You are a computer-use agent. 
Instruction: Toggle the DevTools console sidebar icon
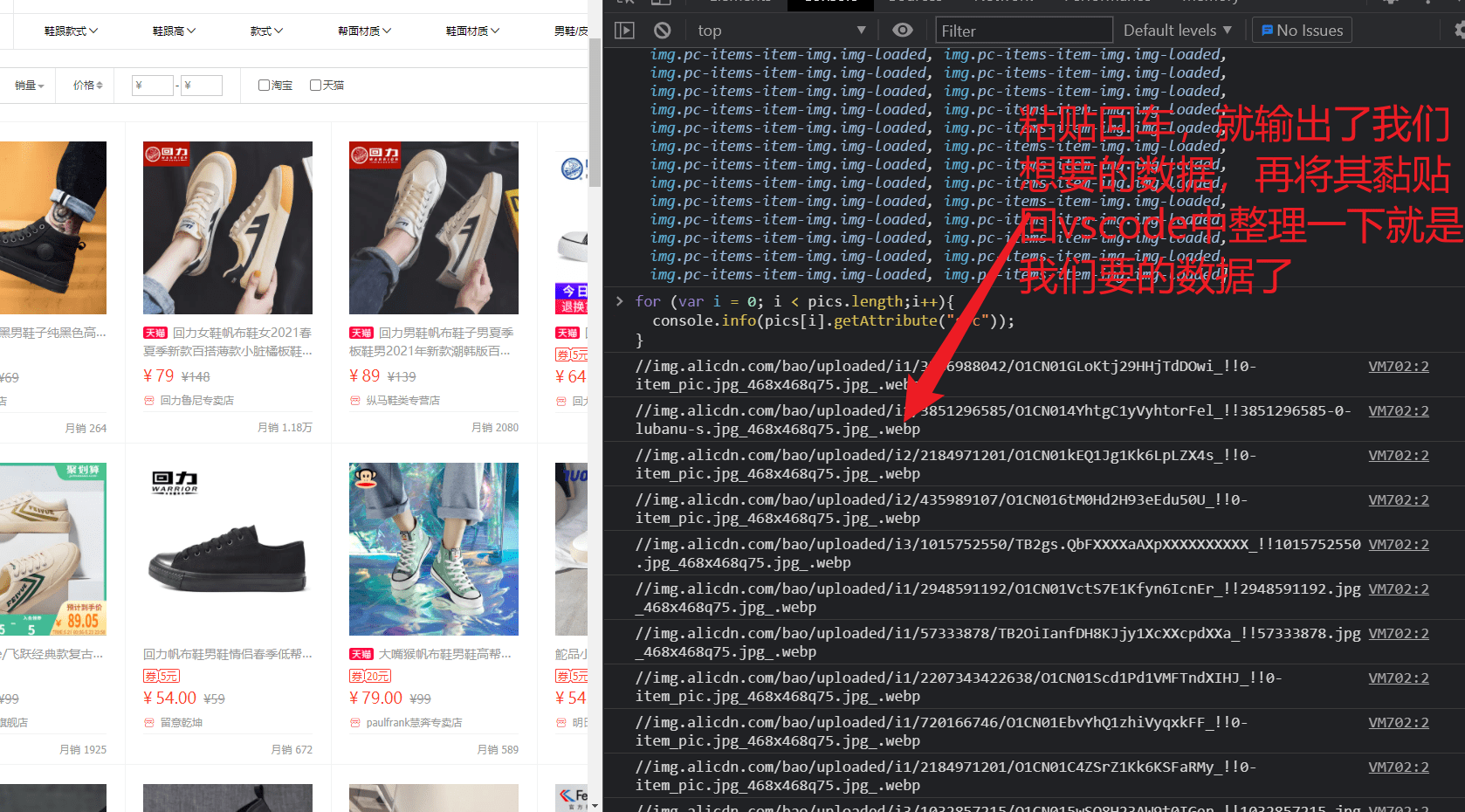(624, 31)
